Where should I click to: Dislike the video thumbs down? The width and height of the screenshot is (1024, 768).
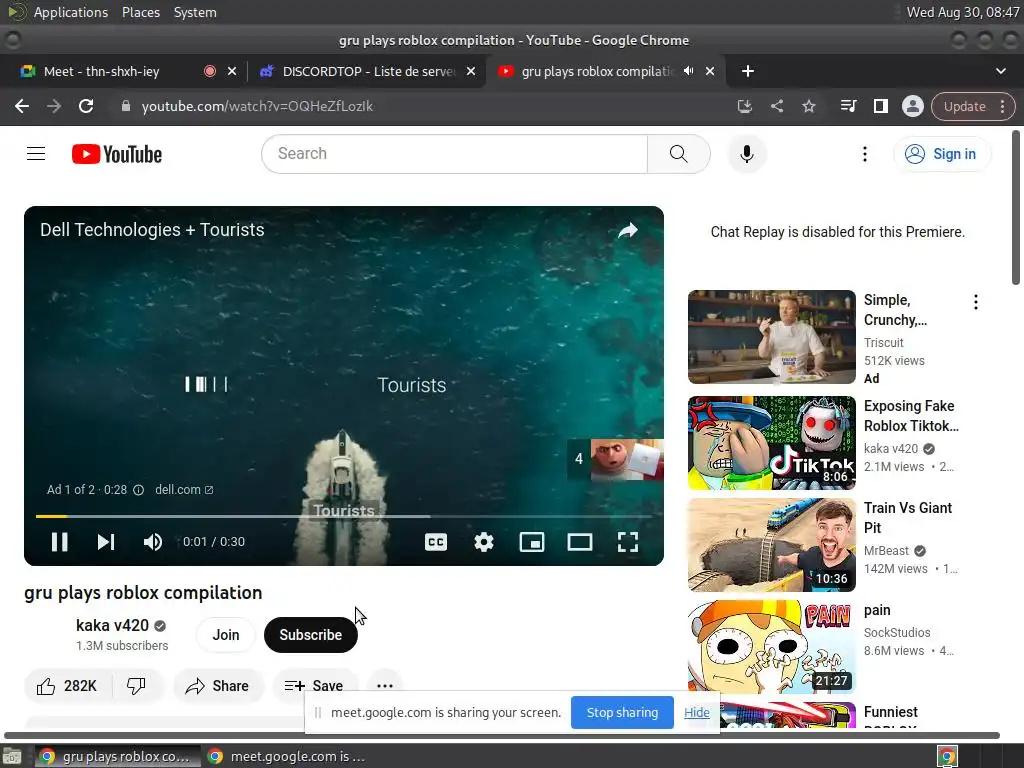click(136, 686)
